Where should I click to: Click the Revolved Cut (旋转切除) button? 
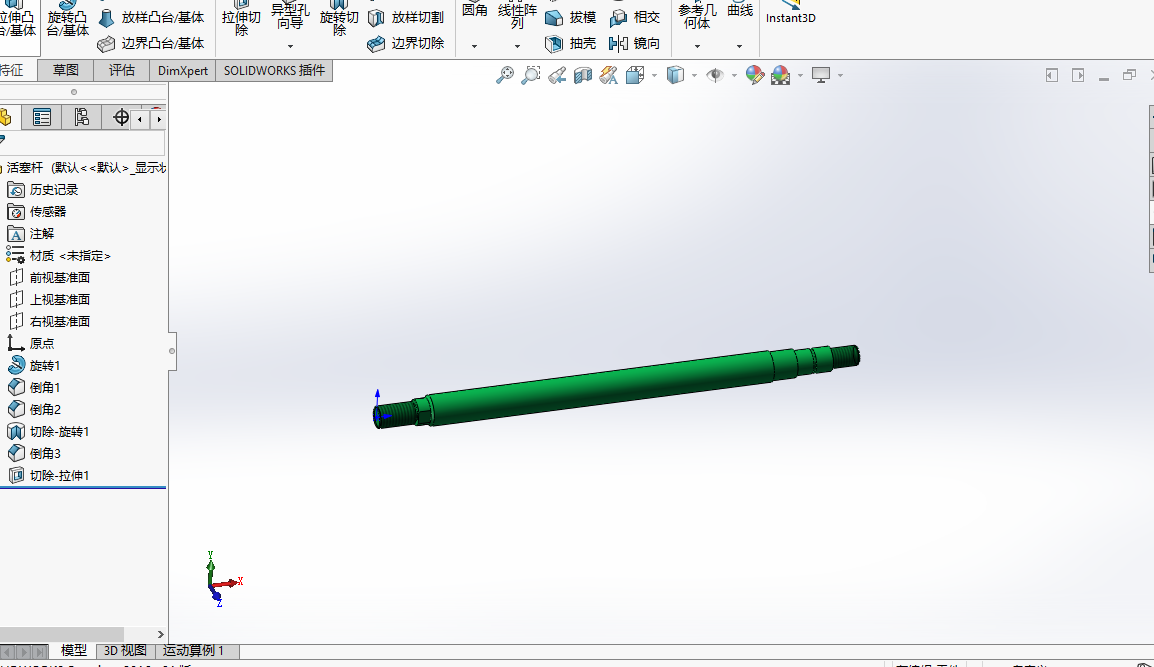339,18
